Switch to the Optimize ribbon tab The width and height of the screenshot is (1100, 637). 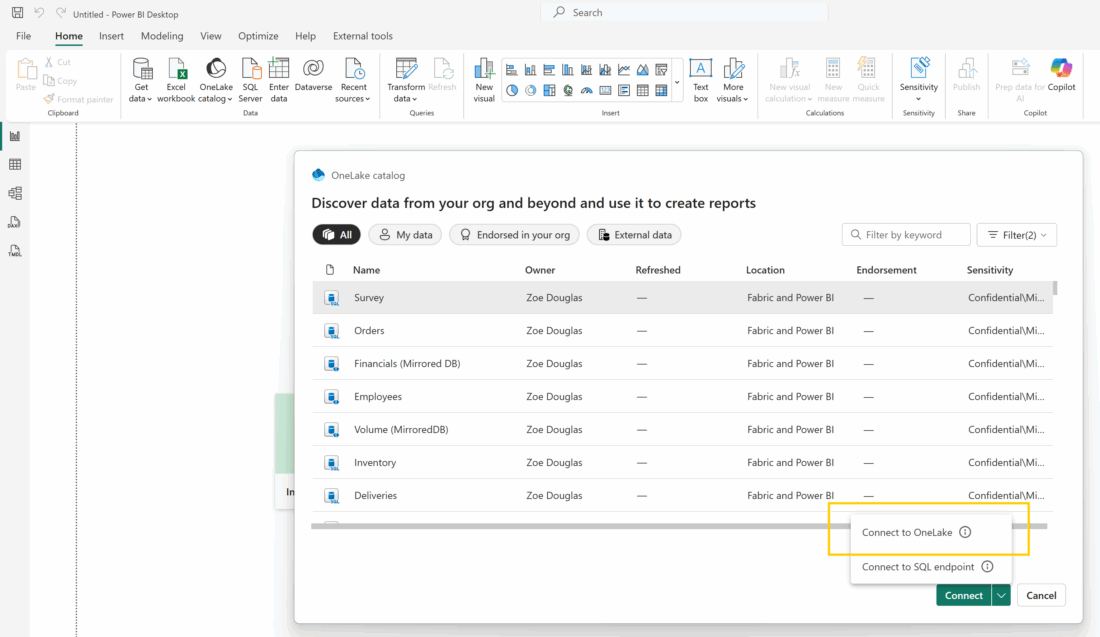click(x=258, y=36)
